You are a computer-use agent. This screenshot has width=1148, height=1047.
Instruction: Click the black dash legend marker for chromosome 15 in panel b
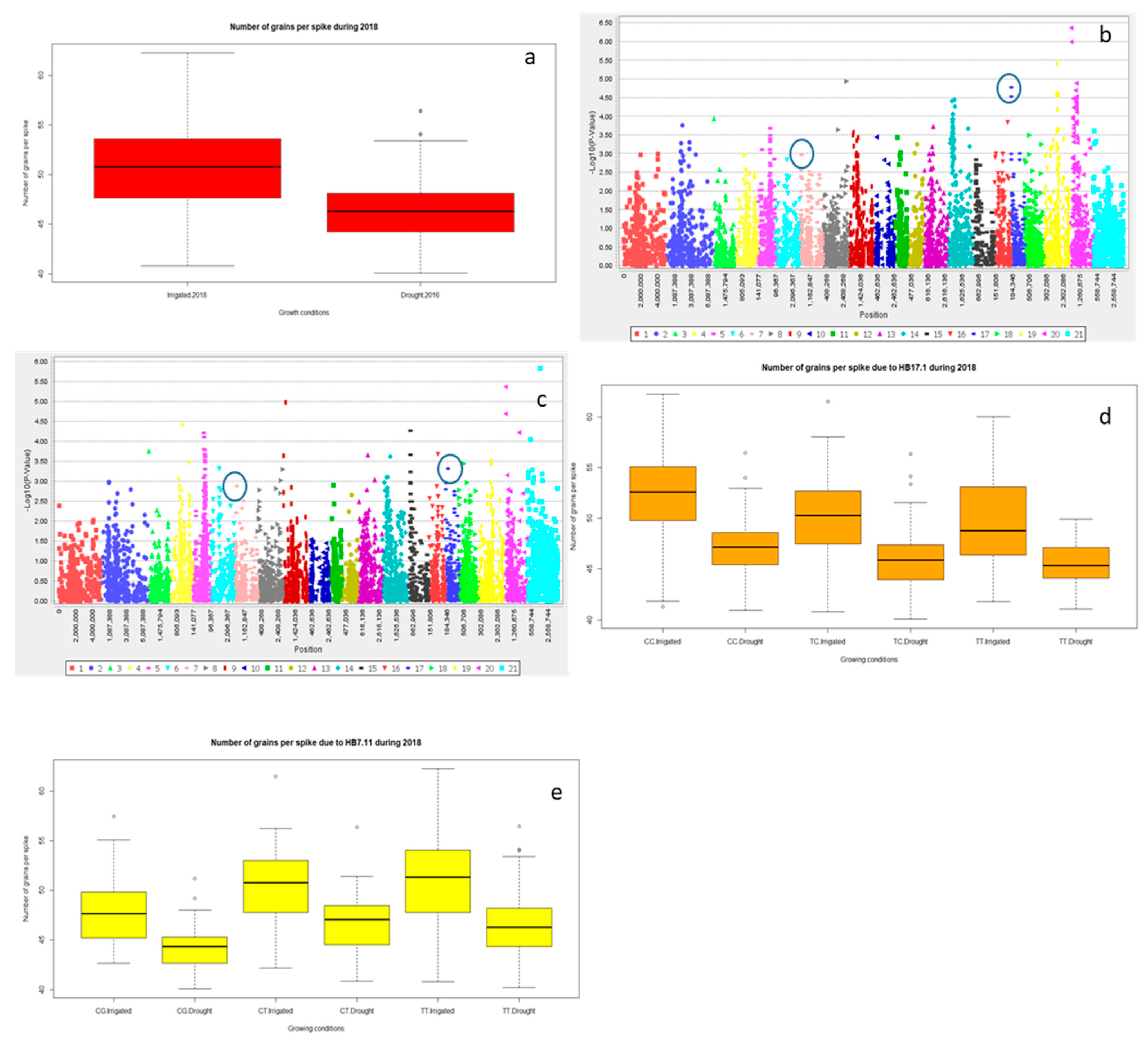click(927, 334)
